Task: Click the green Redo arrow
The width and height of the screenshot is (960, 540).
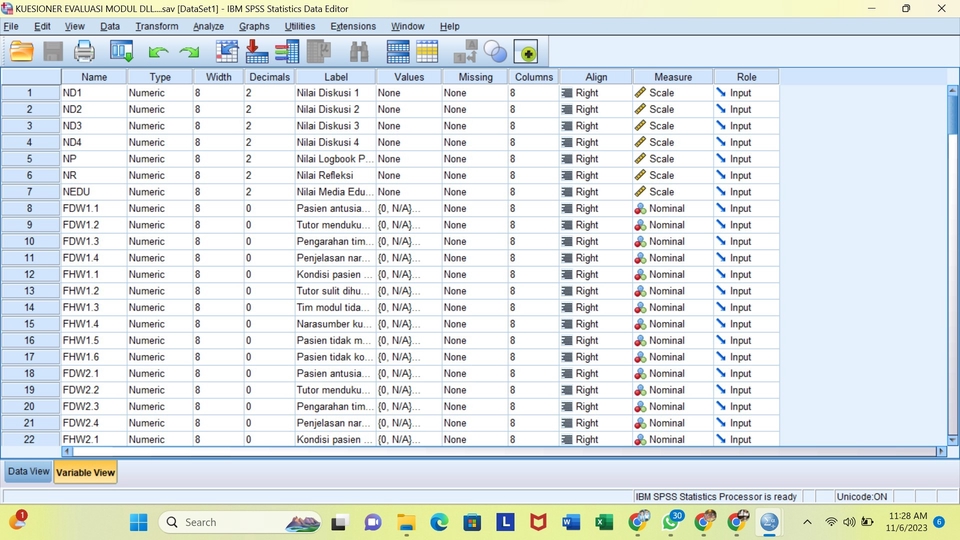Action: (189, 52)
